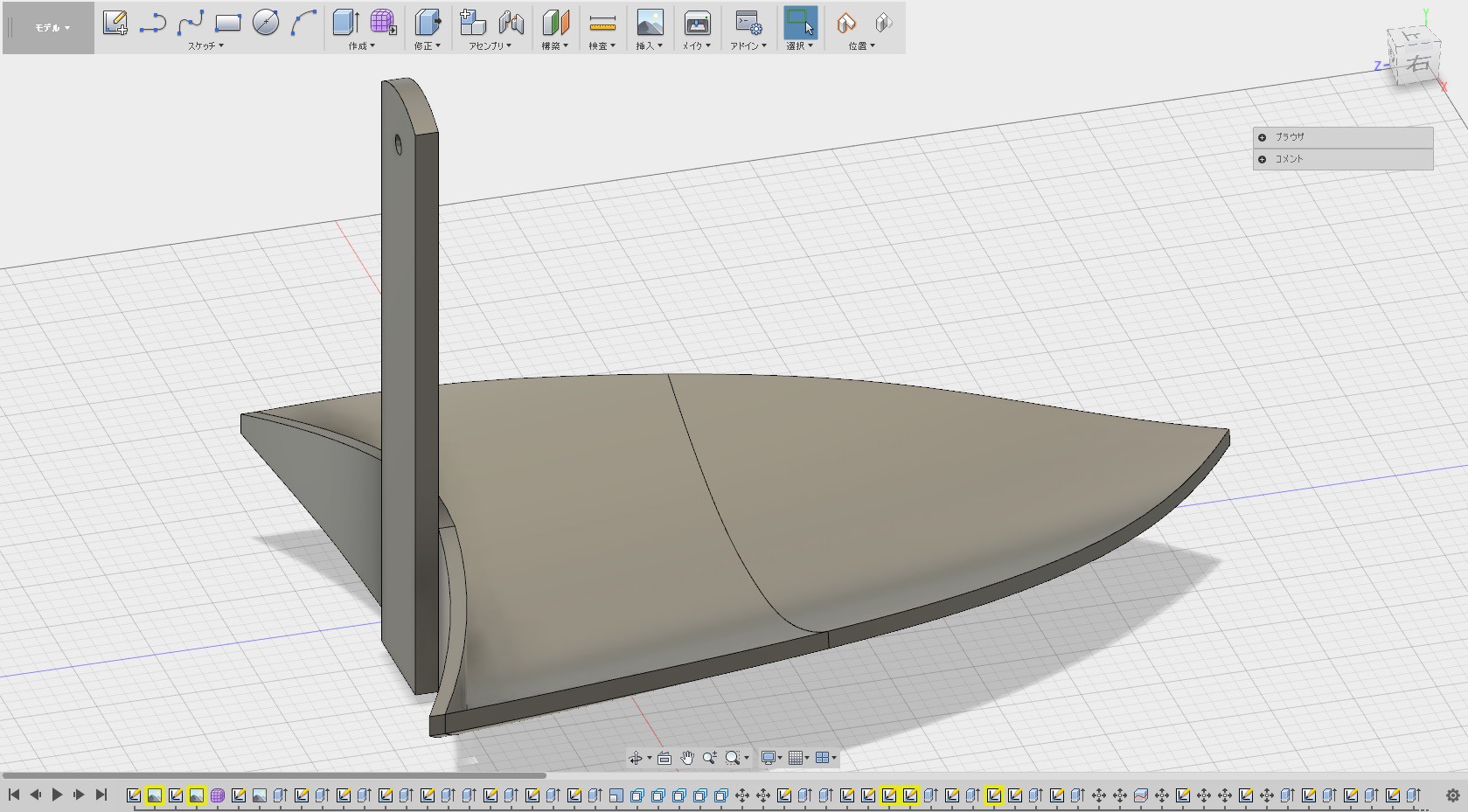Open the アドイン menu dropdown

(x=748, y=45)
